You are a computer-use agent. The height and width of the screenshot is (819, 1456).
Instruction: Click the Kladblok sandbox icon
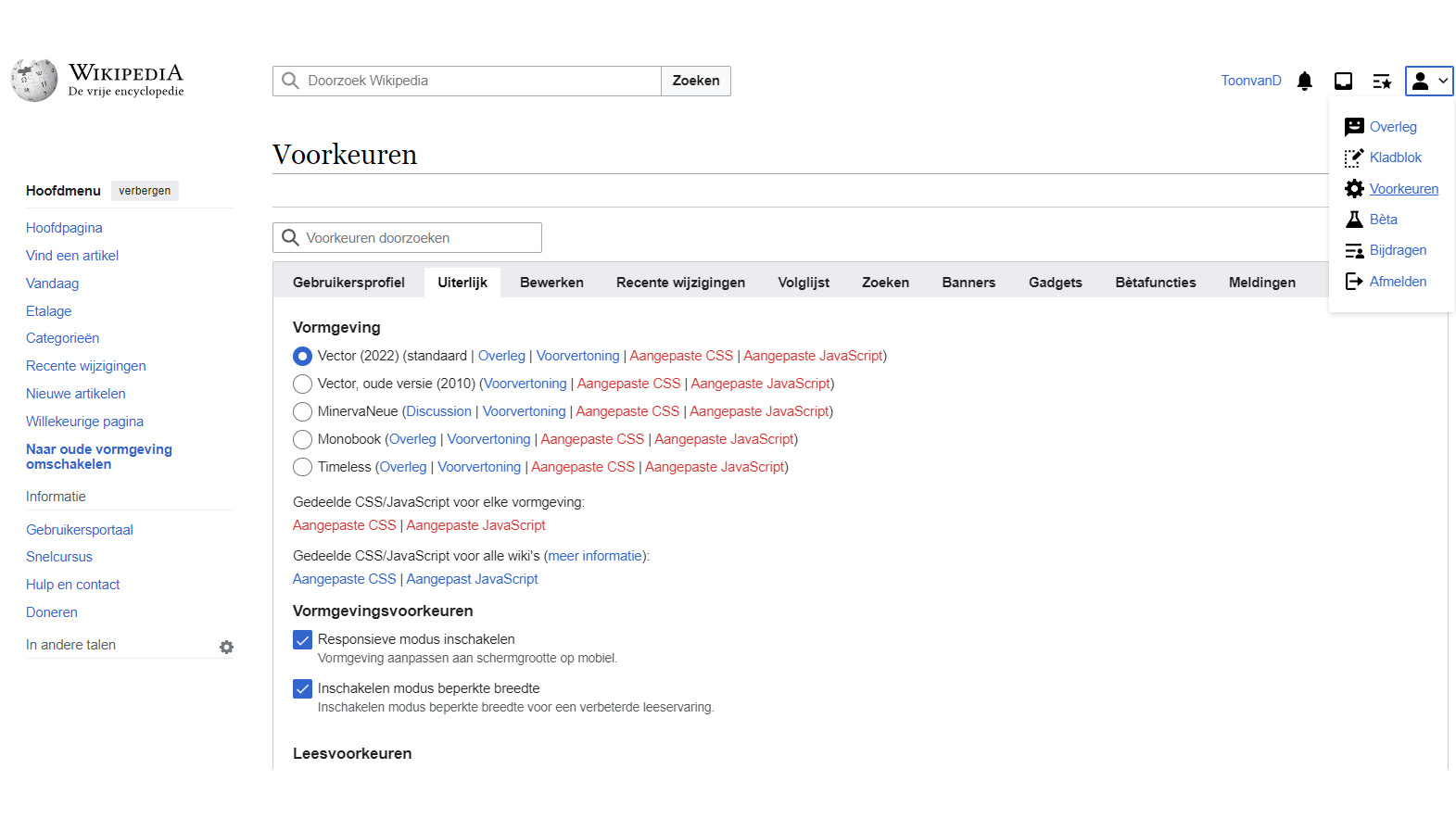point(1354,158)
